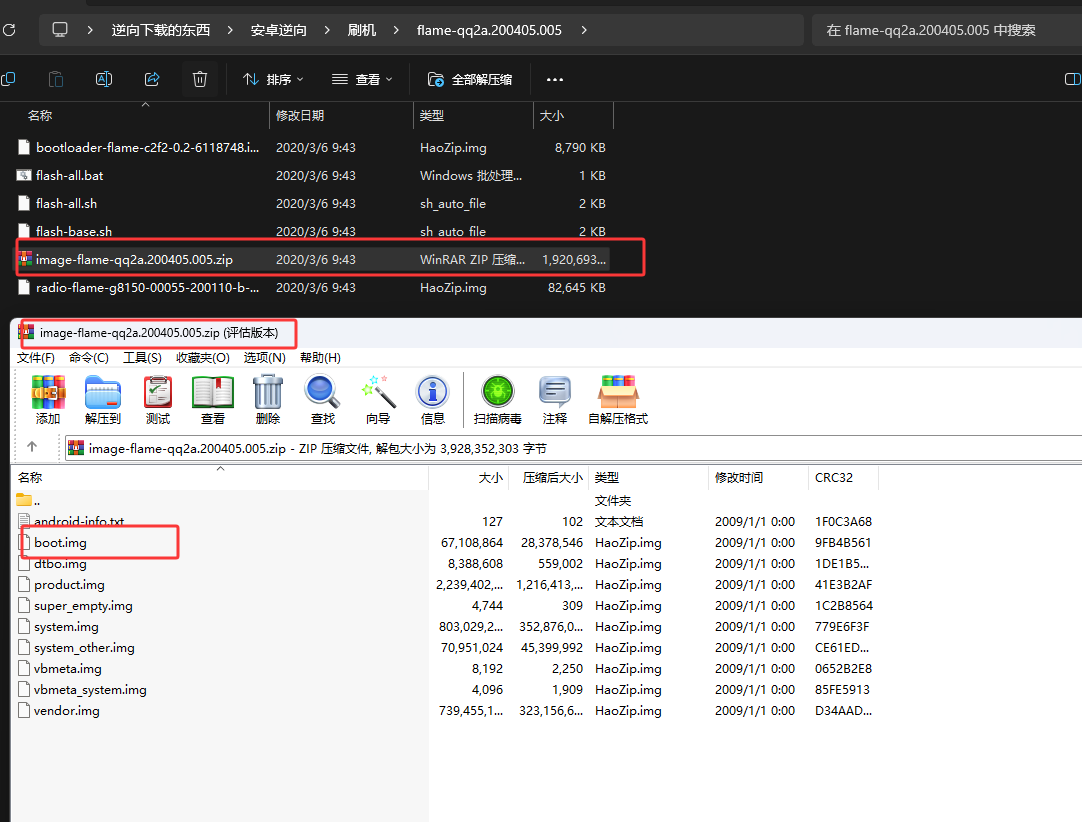Click the Explorer copy icon

tap(8, 79)
